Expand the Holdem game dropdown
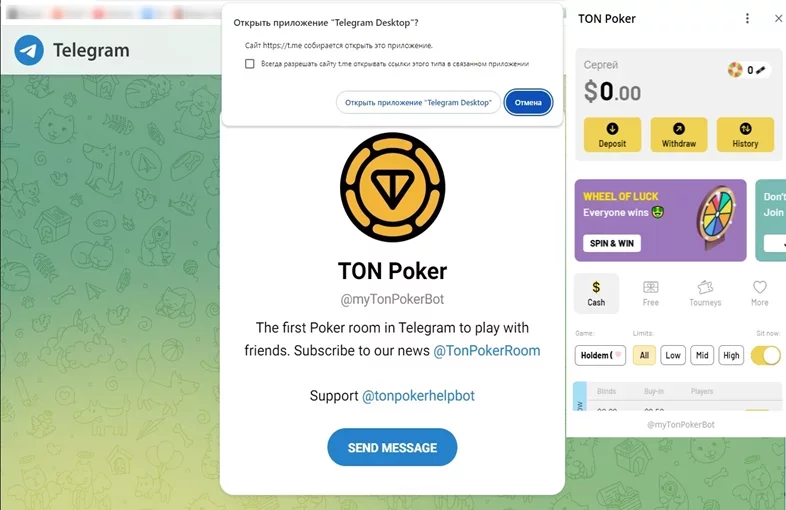 tap(600, 355)
